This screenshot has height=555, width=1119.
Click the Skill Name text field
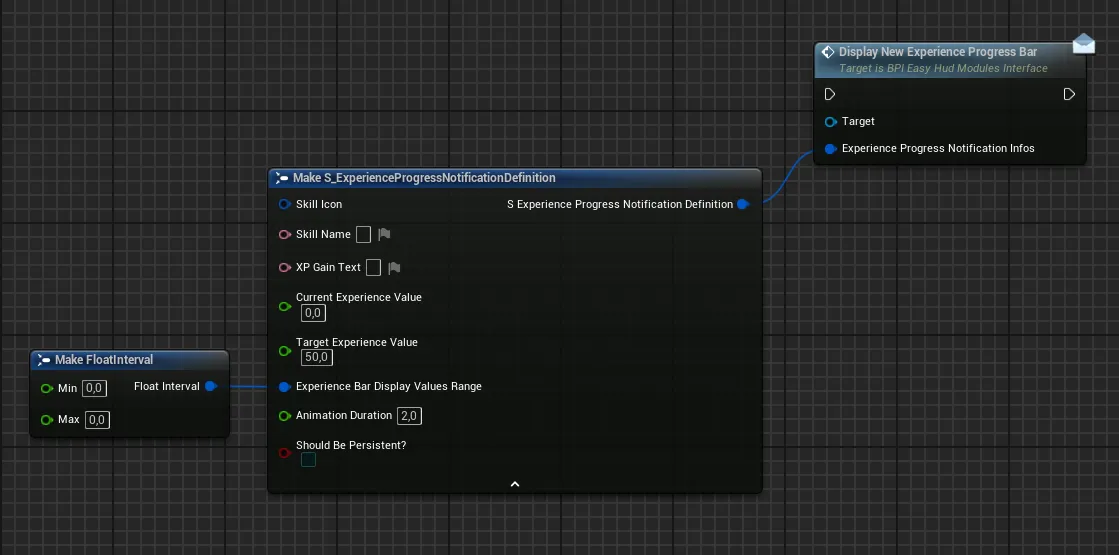click(x=363, y=234)
